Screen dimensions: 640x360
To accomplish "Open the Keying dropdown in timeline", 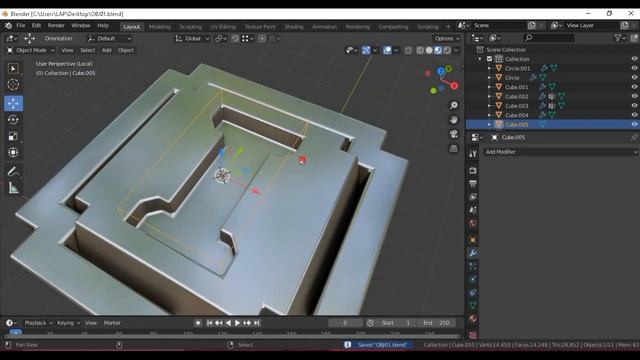I will [68, 323].
